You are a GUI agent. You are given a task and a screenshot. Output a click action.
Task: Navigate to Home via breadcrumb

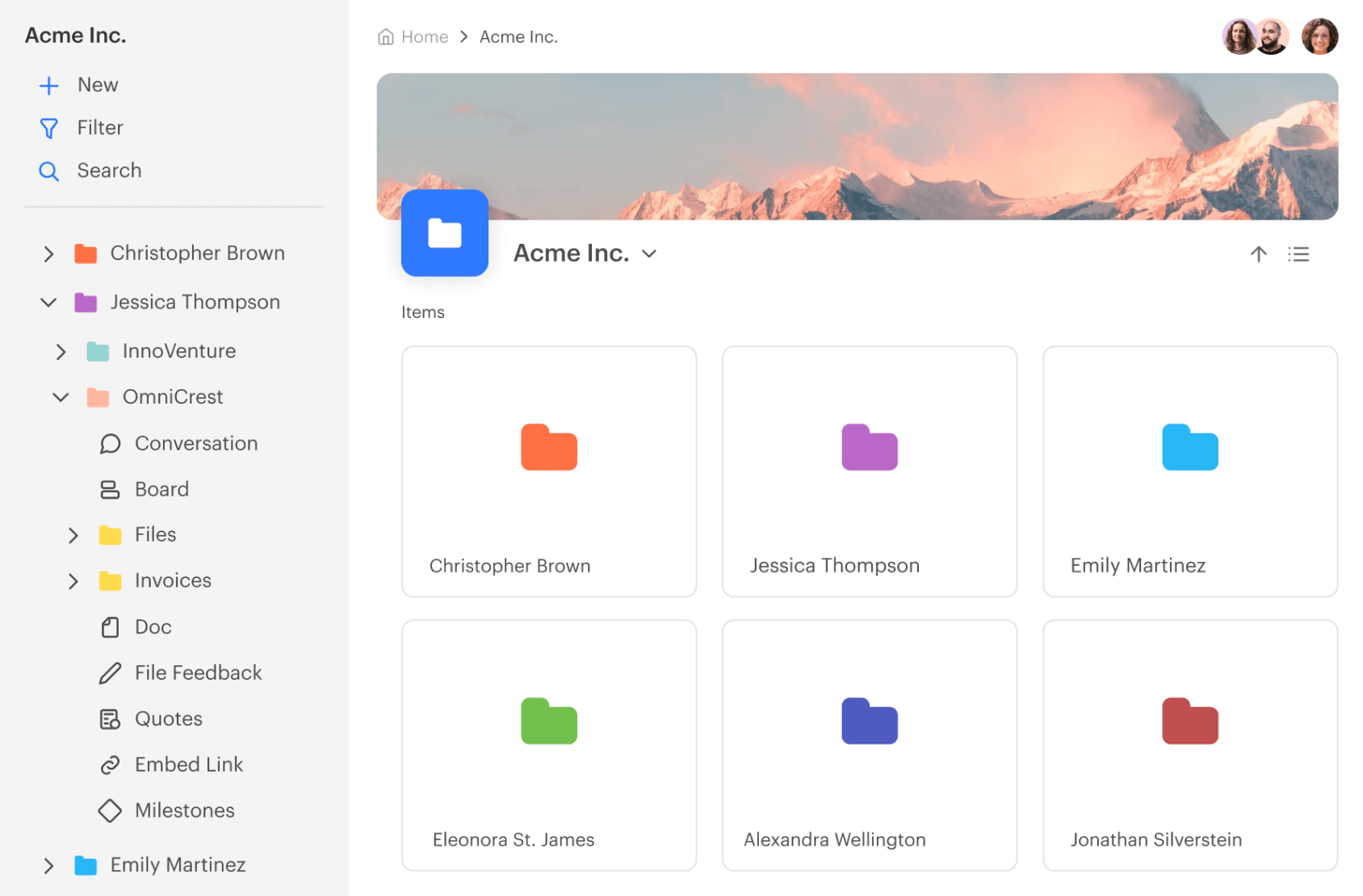(x=423, y=36)
